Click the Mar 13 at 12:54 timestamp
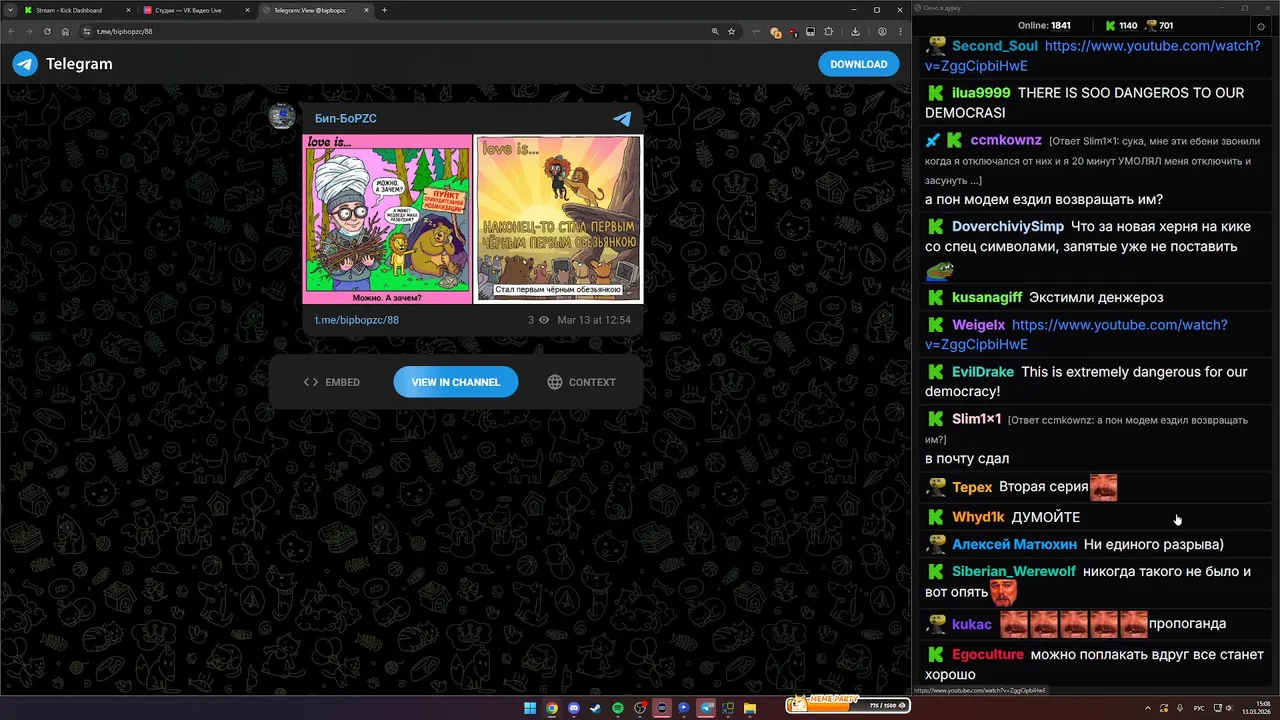The width and height of the screenshot is (1280, 720). 594,320
